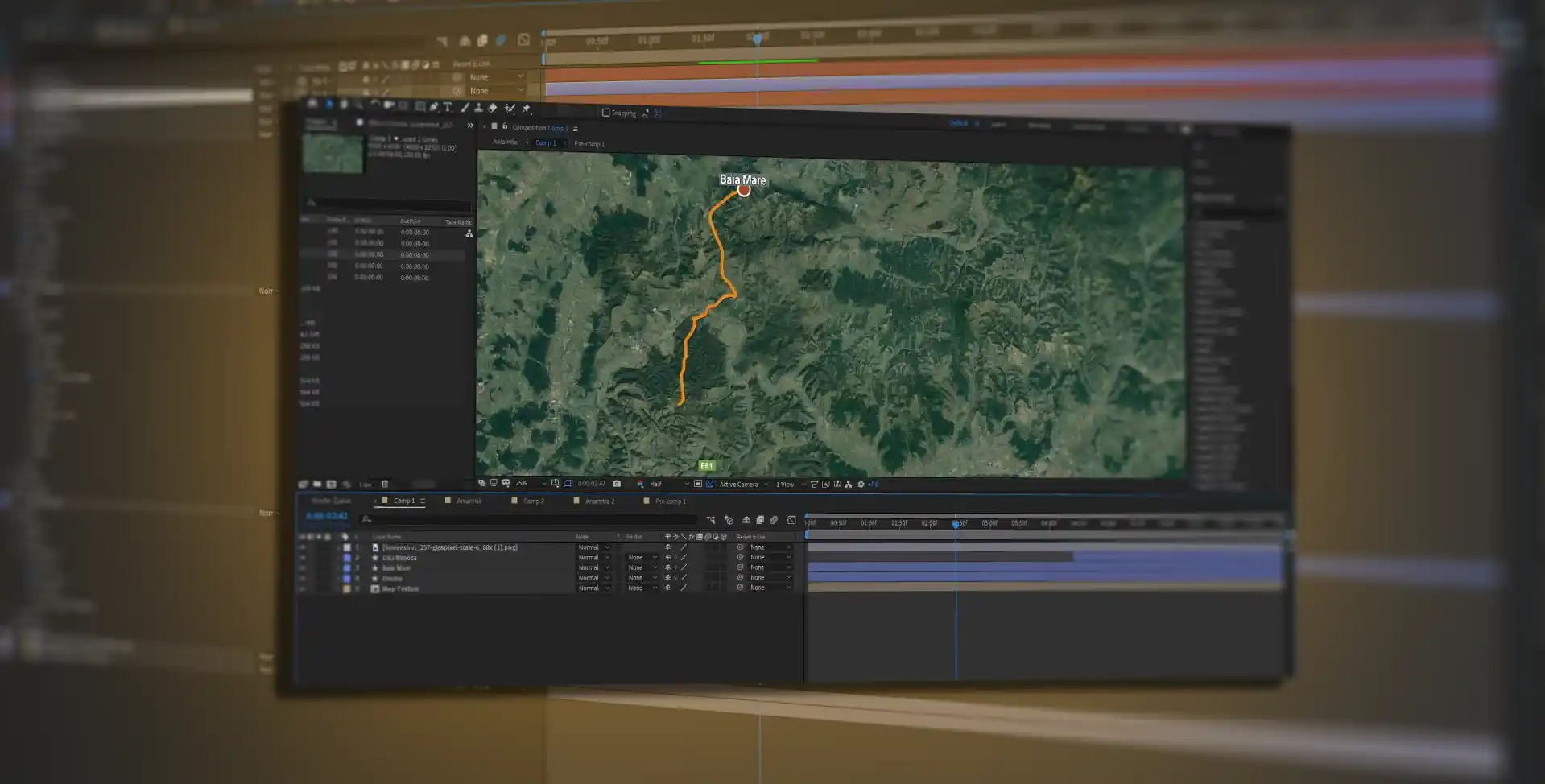Switch to the Pre-comp 1 timeline tab
Viewport: 1545px width, 784px height.
point(671,501)
